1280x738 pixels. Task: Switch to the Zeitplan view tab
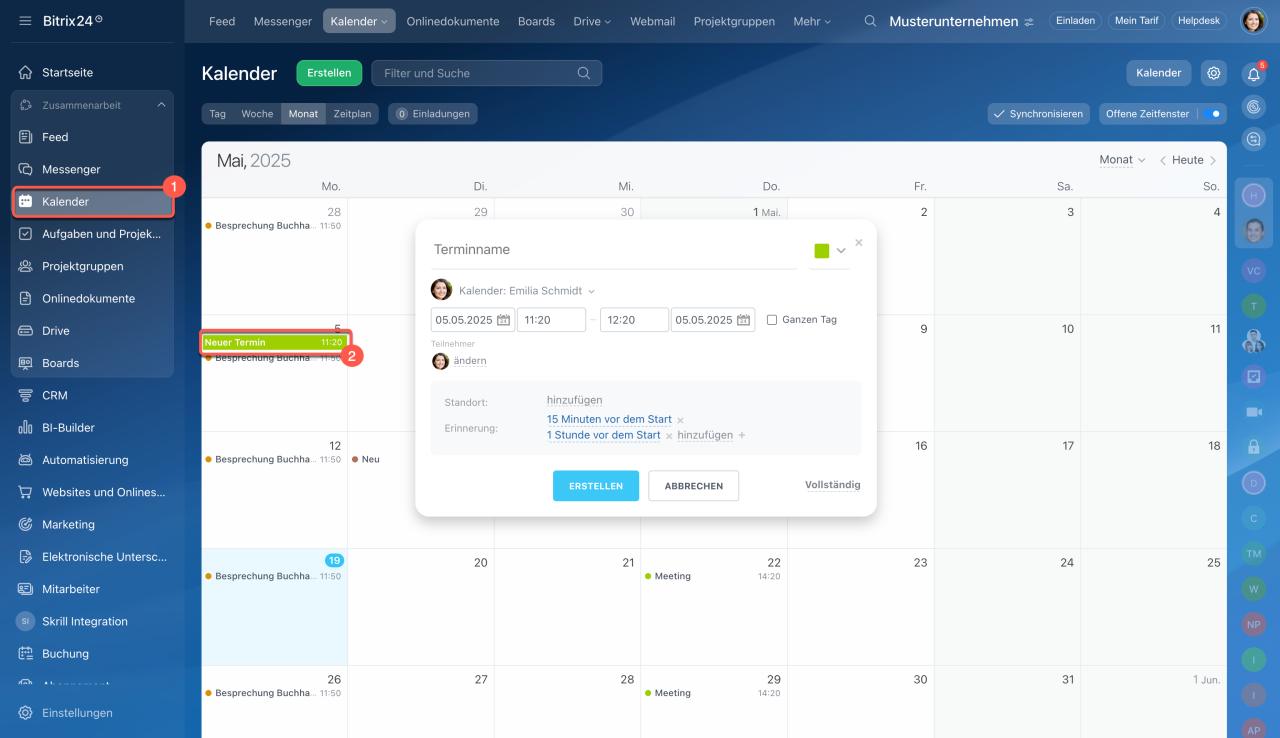pyautogui.click(x=352, y=114)
